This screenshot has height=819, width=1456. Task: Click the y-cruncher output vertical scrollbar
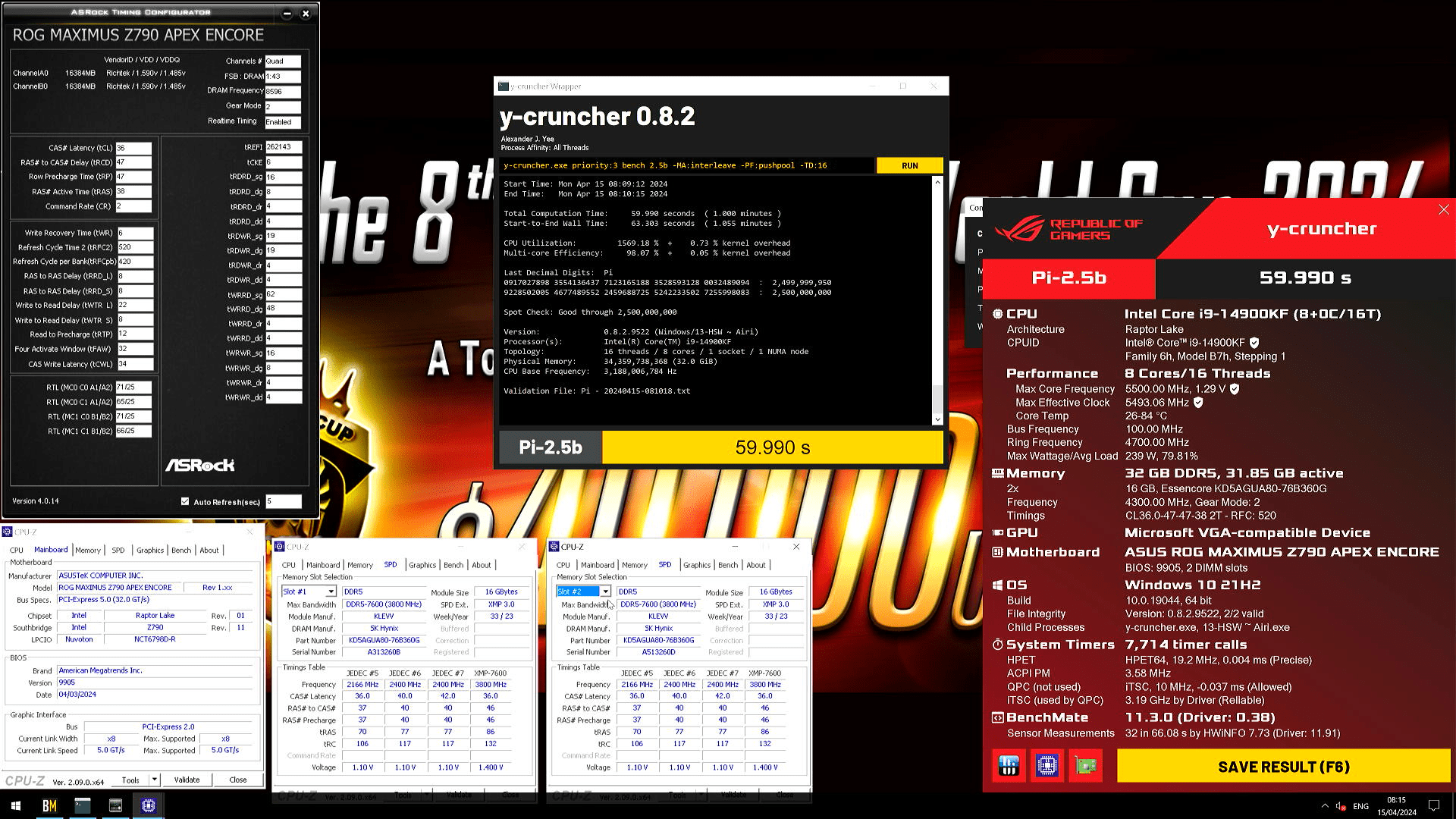(937, 300)
